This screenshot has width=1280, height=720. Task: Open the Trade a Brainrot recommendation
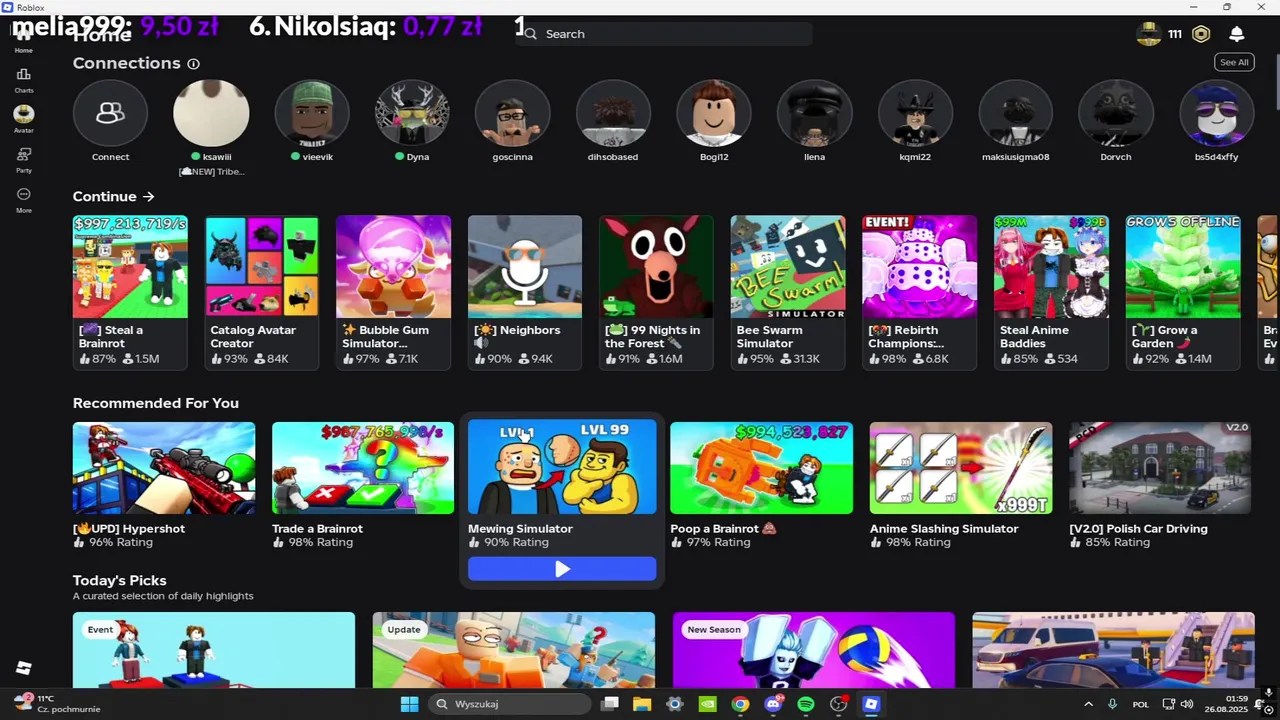363,485
